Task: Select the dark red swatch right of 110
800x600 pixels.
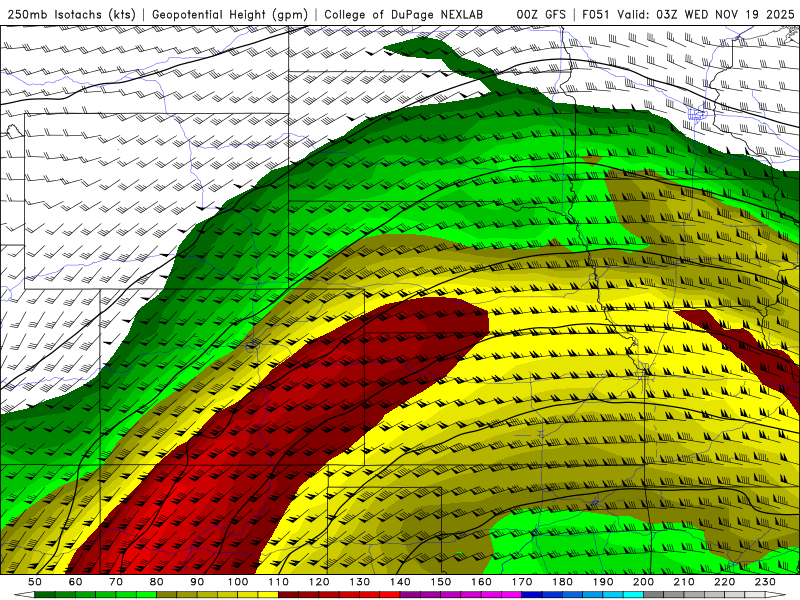Action: click(x=288, y=595)
